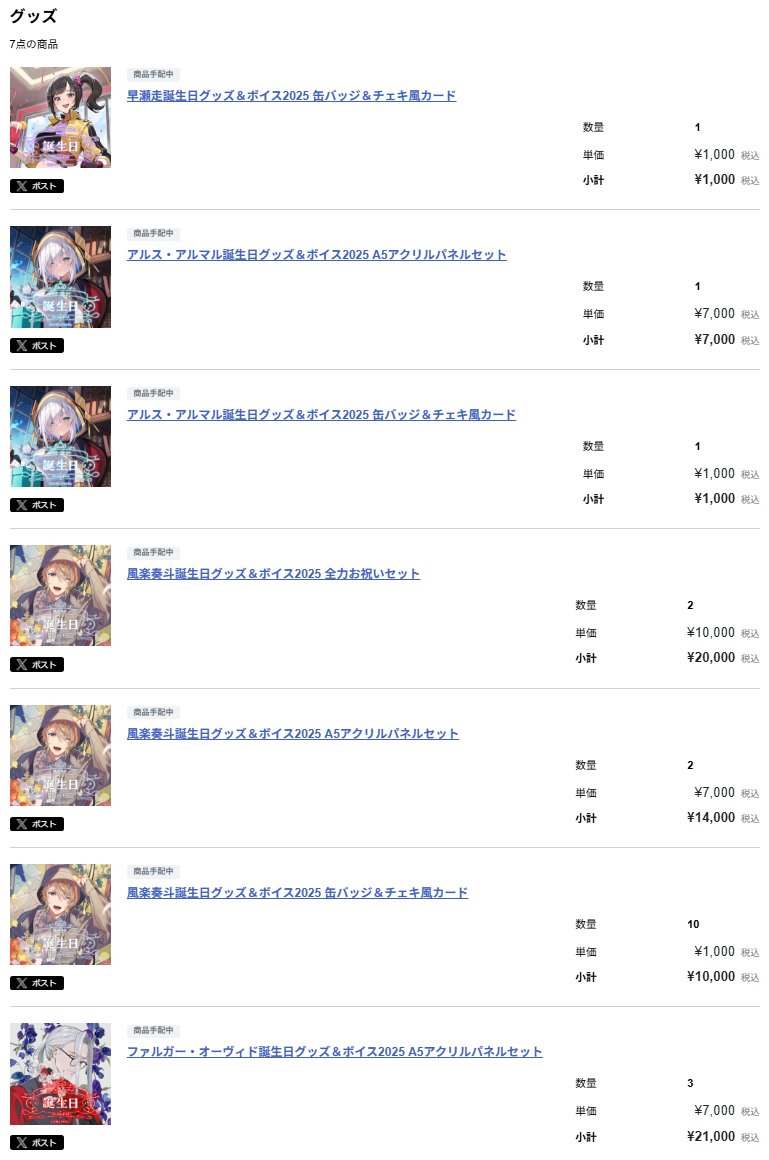This screenshot has height=1160, width=769.
Task: Open アルス・アルマル 缶バッジ&チェキ風カード link
Action: pos(321,414)
